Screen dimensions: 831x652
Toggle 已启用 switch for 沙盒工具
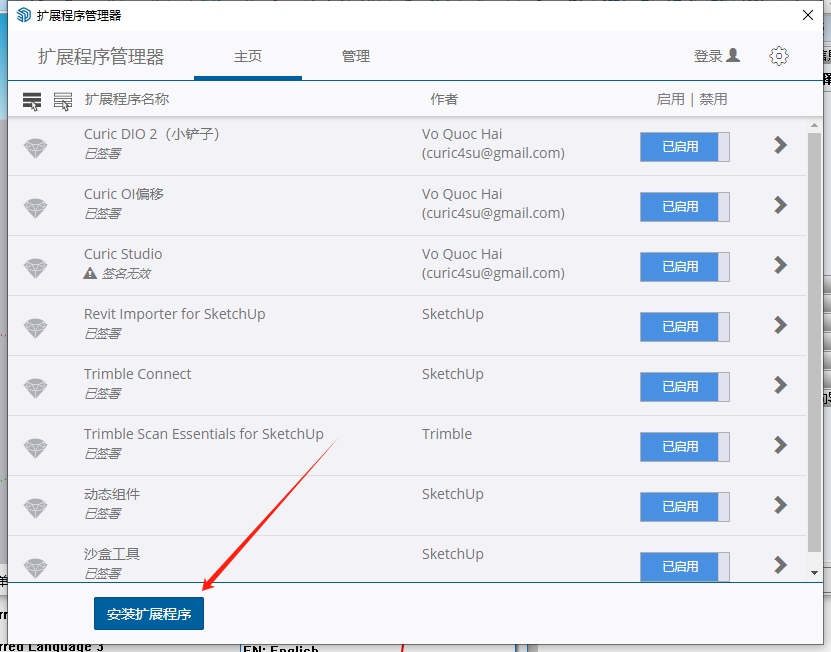(x=685, y=566)
